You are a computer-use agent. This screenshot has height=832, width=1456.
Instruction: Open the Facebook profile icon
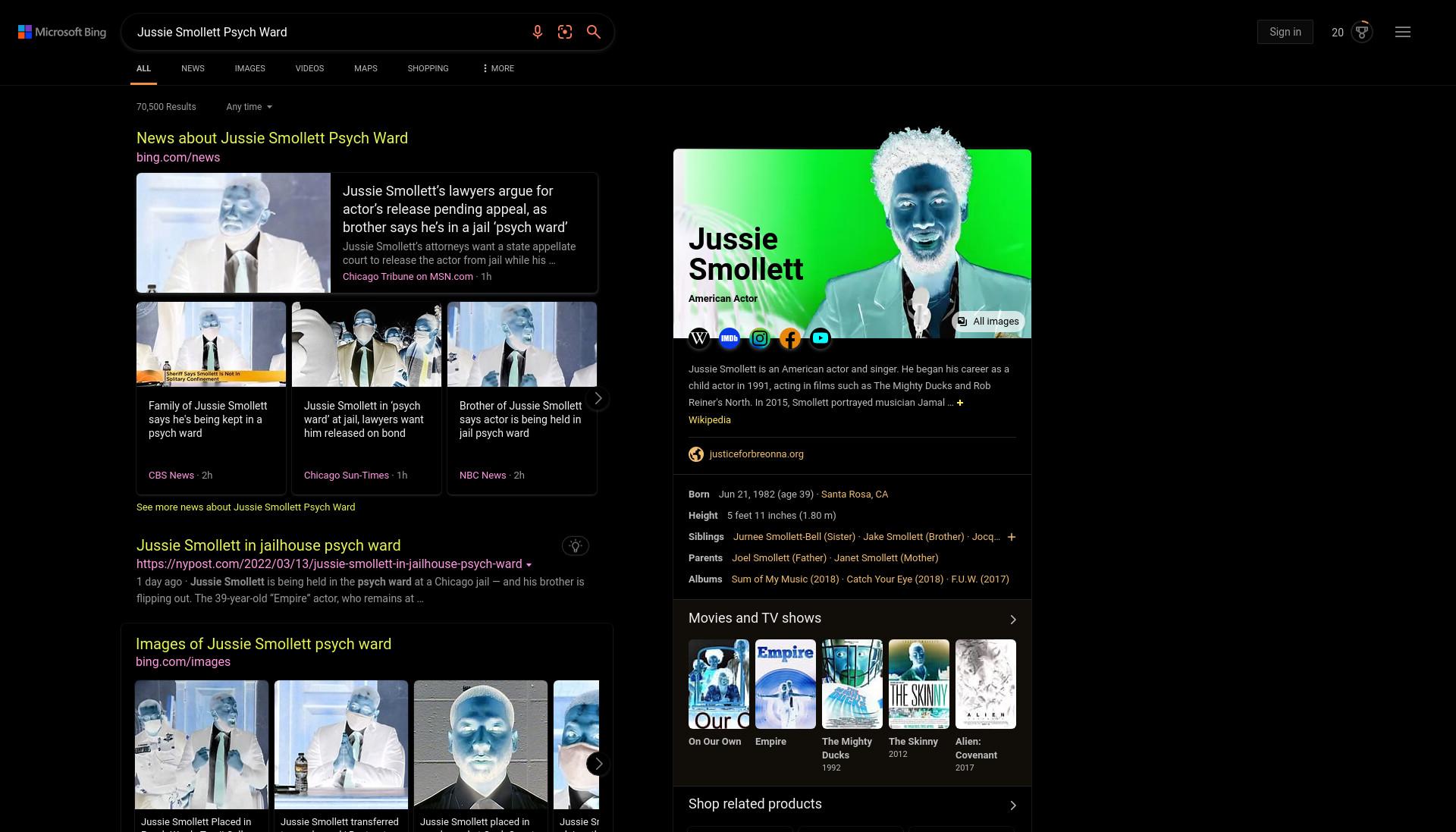click(790, 338)
